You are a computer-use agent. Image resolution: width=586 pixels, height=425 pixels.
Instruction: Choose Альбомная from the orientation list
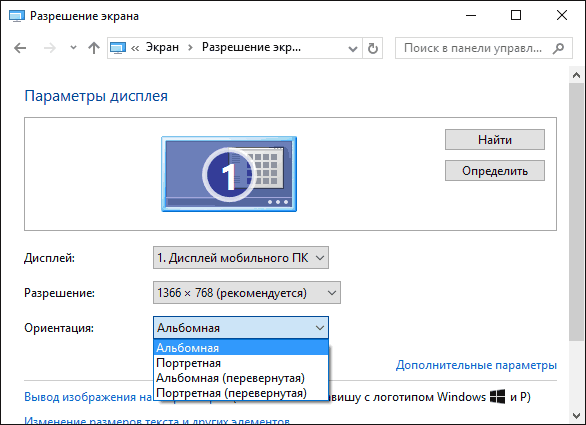point(241,348)
